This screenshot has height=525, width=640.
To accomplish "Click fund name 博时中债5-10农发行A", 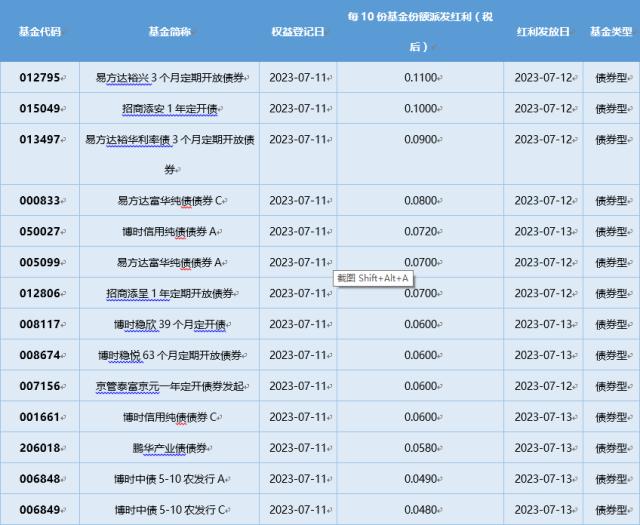I will pos(169,479).
